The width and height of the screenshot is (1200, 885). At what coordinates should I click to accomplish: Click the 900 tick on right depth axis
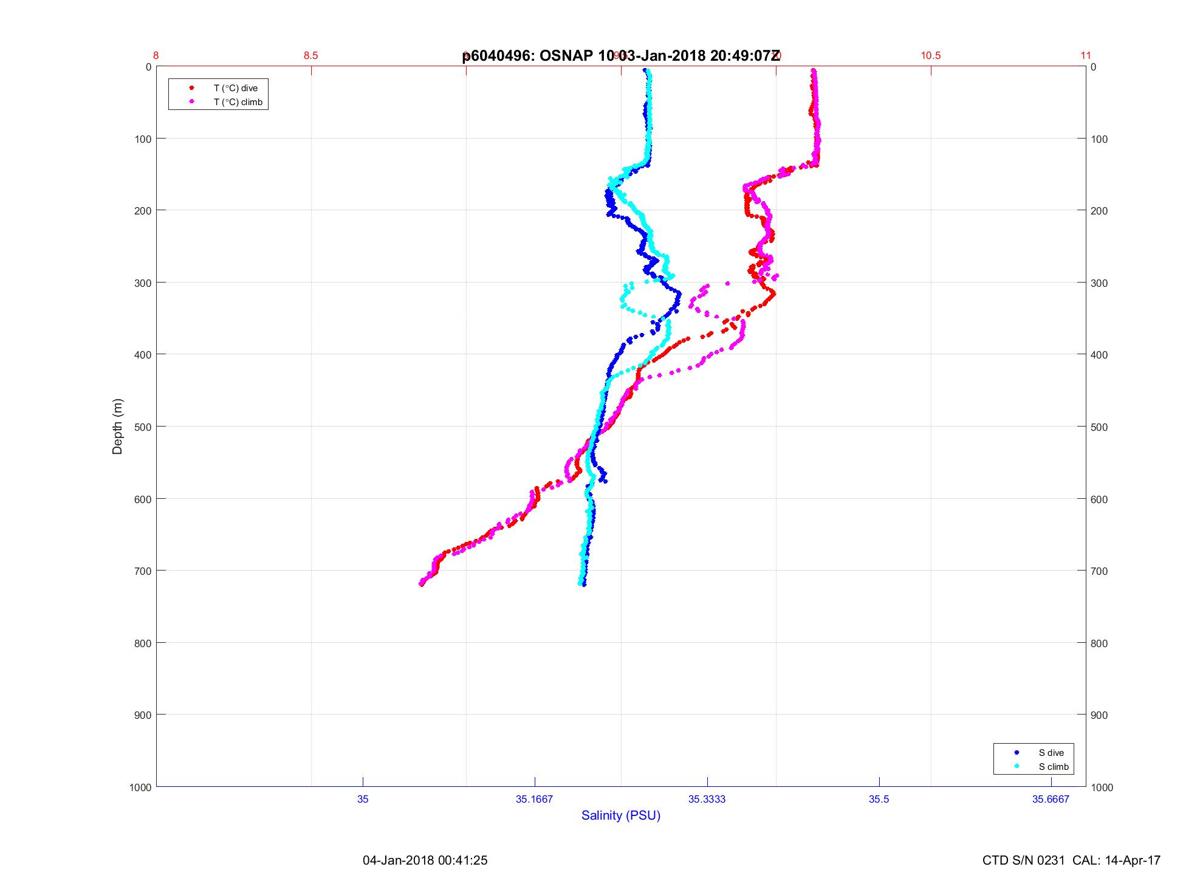tap(1100, 715)
